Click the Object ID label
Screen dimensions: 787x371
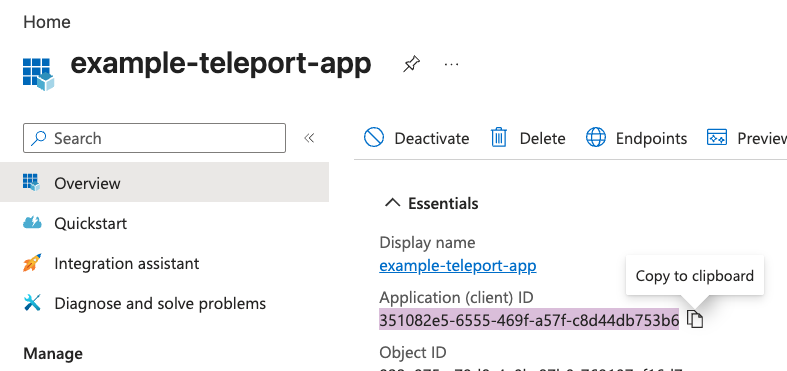[413, 352]
